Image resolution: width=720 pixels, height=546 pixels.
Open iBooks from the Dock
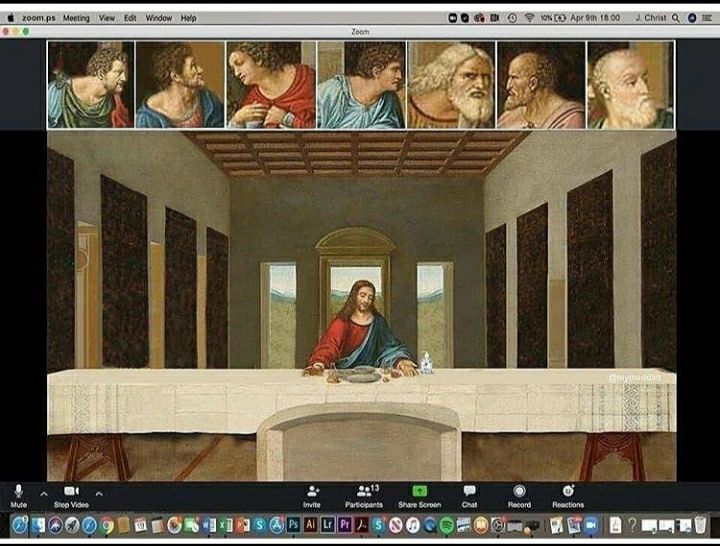[x=481, y=525]
